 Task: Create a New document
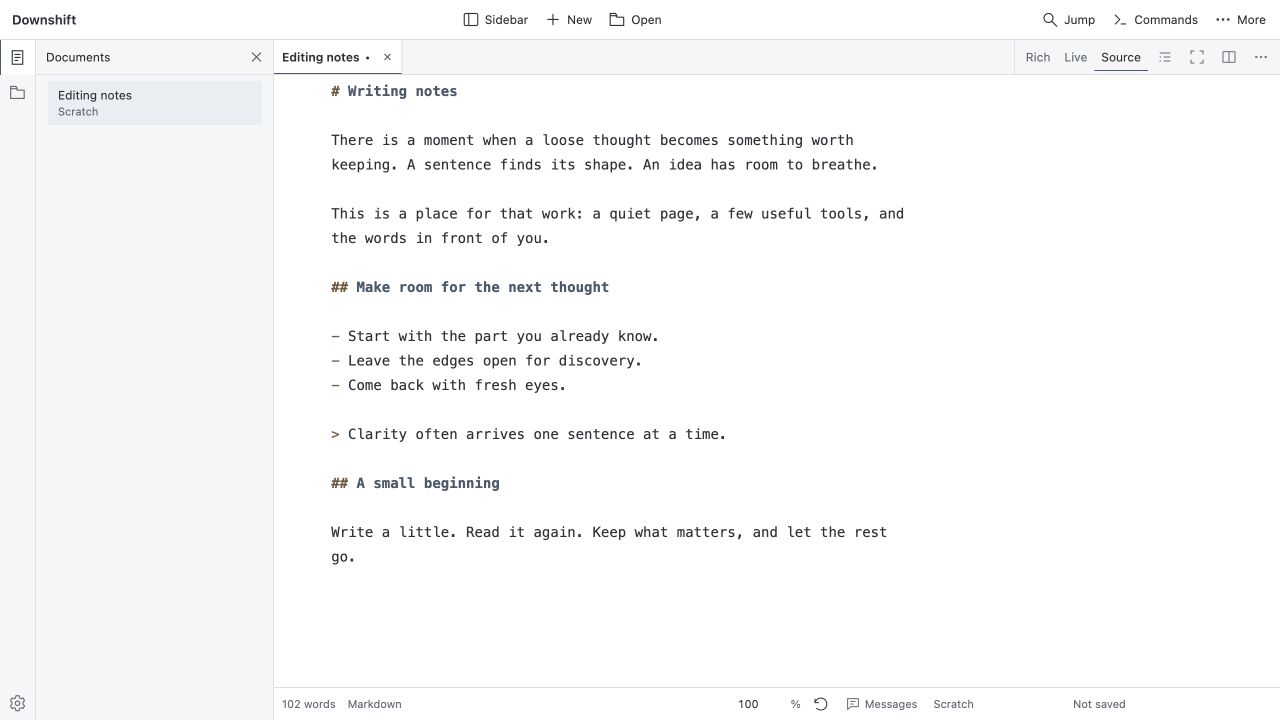(569, 20)
